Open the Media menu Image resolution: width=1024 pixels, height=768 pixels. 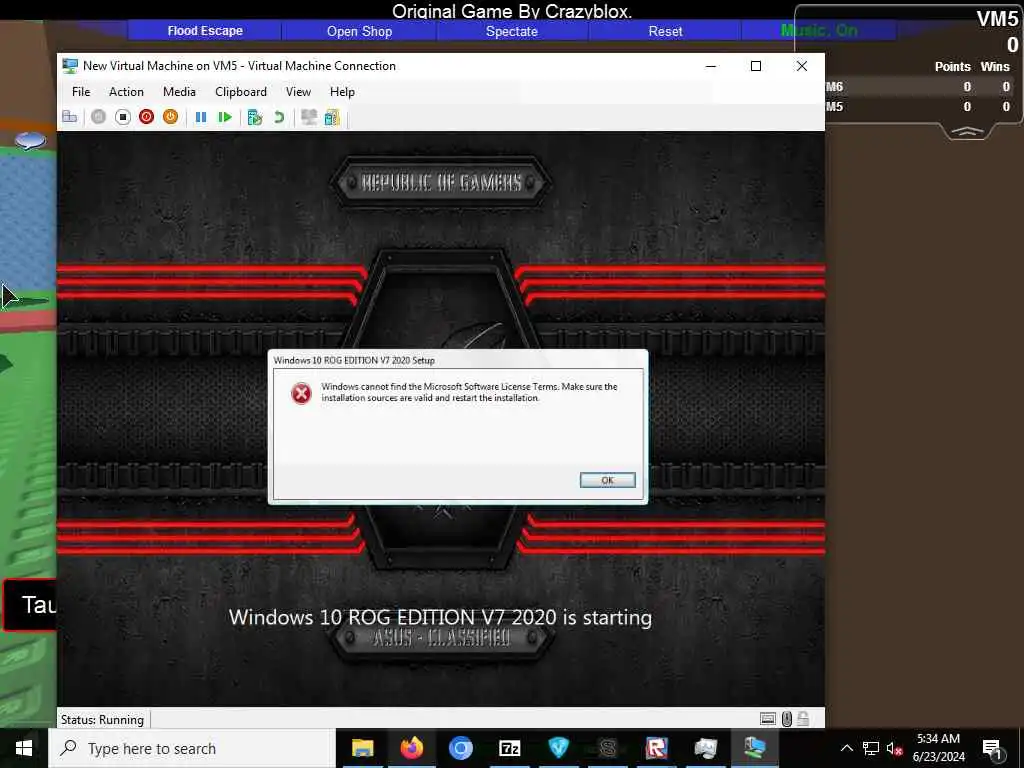pyautogui.click(x=179, y=91)
